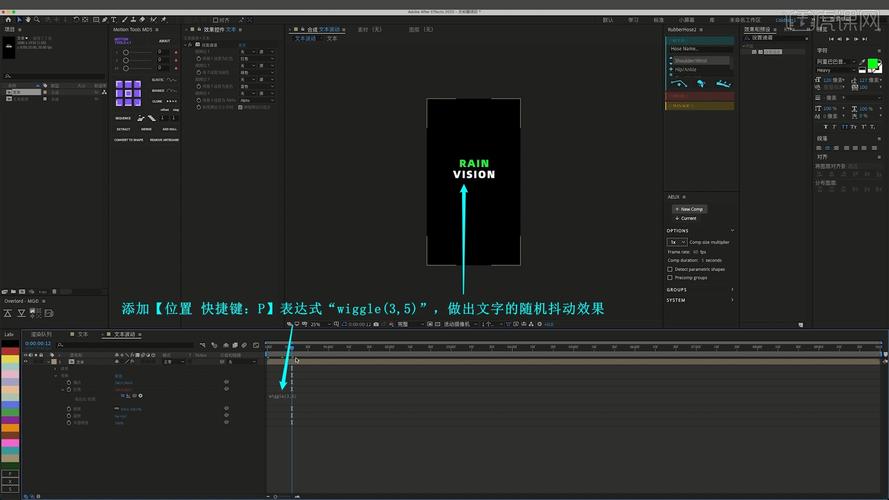Click center anchor point in Motion Tools grid
Image resolution: width=889 pixels, height=500 pixels.
click(128, 93)
